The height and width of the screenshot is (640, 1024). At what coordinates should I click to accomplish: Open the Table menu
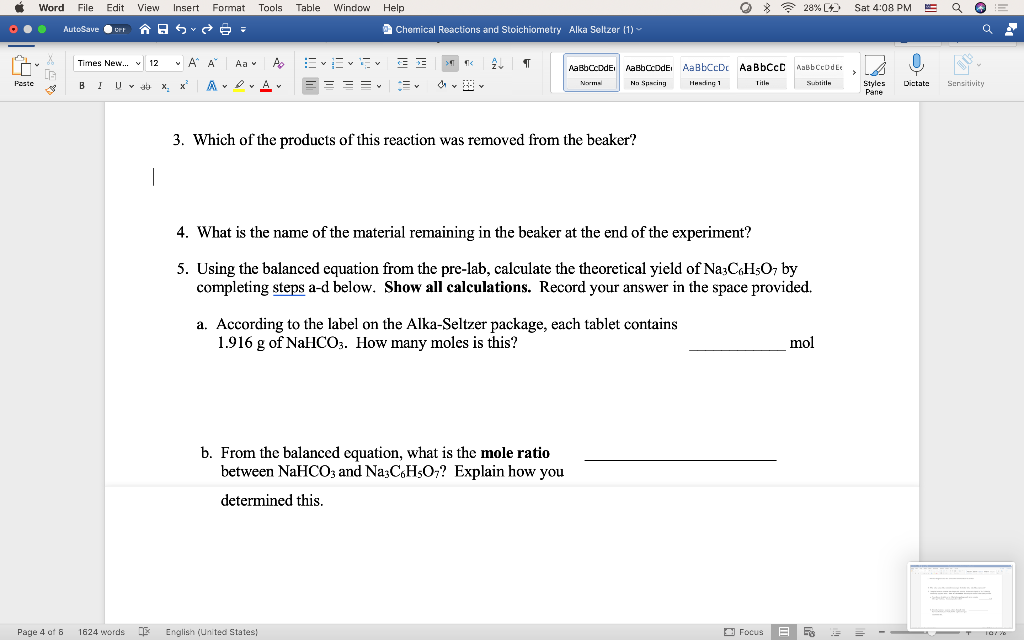pos(307,7)
